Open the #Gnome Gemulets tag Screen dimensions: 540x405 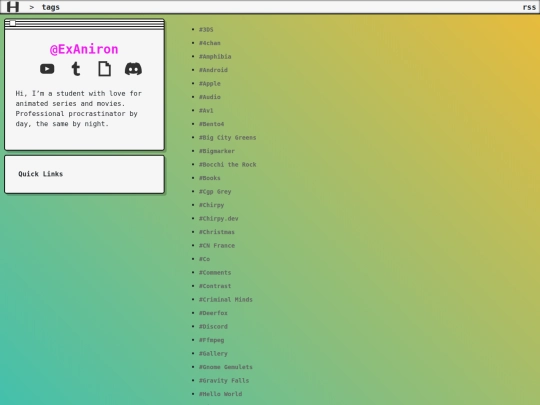226,367
